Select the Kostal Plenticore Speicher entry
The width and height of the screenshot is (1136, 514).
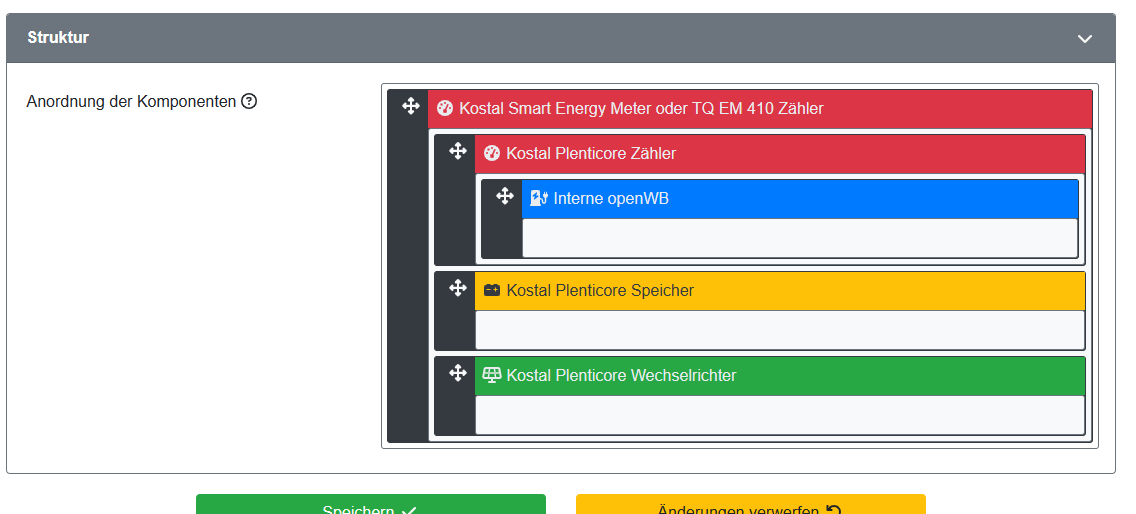(x=780, y=291)
